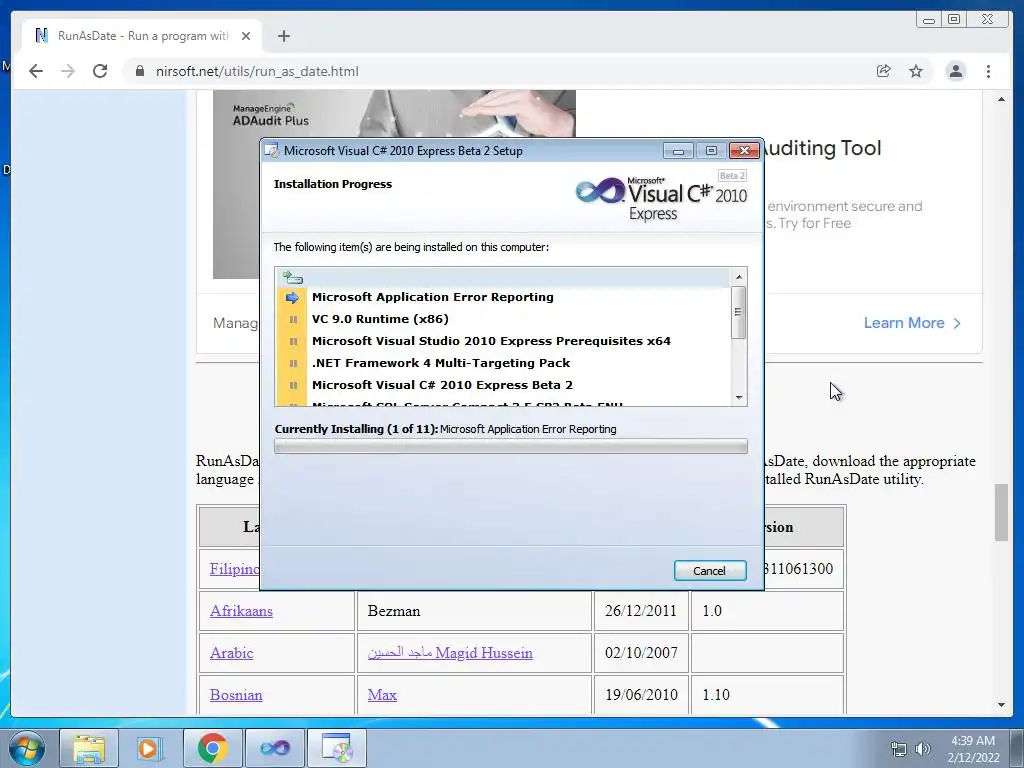Share this page icon in address bar
Viewport: 1024px width, 768px height.
[884, 71]
